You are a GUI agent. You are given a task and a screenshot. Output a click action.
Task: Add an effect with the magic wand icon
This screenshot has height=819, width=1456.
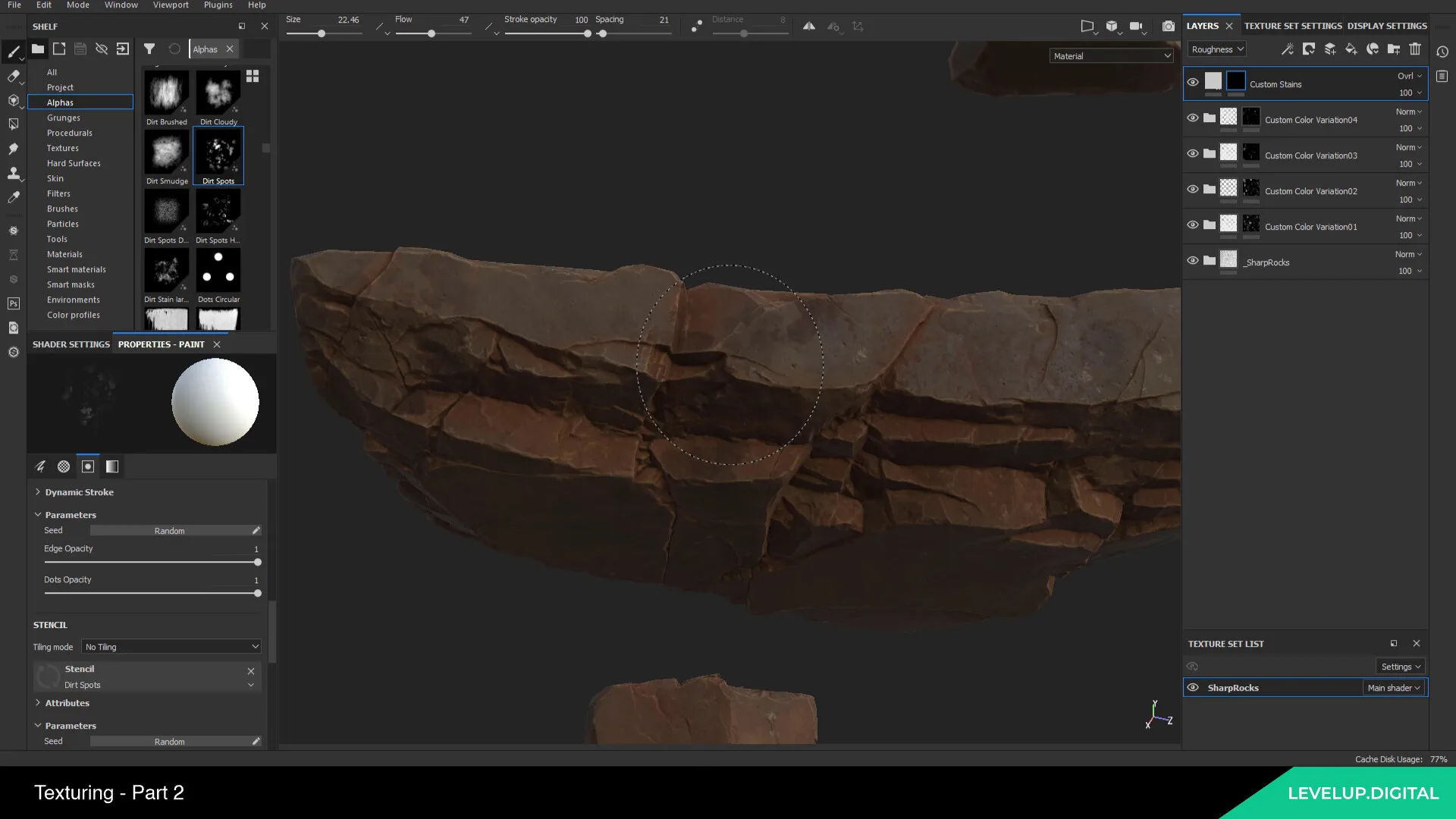(1287, 49)
